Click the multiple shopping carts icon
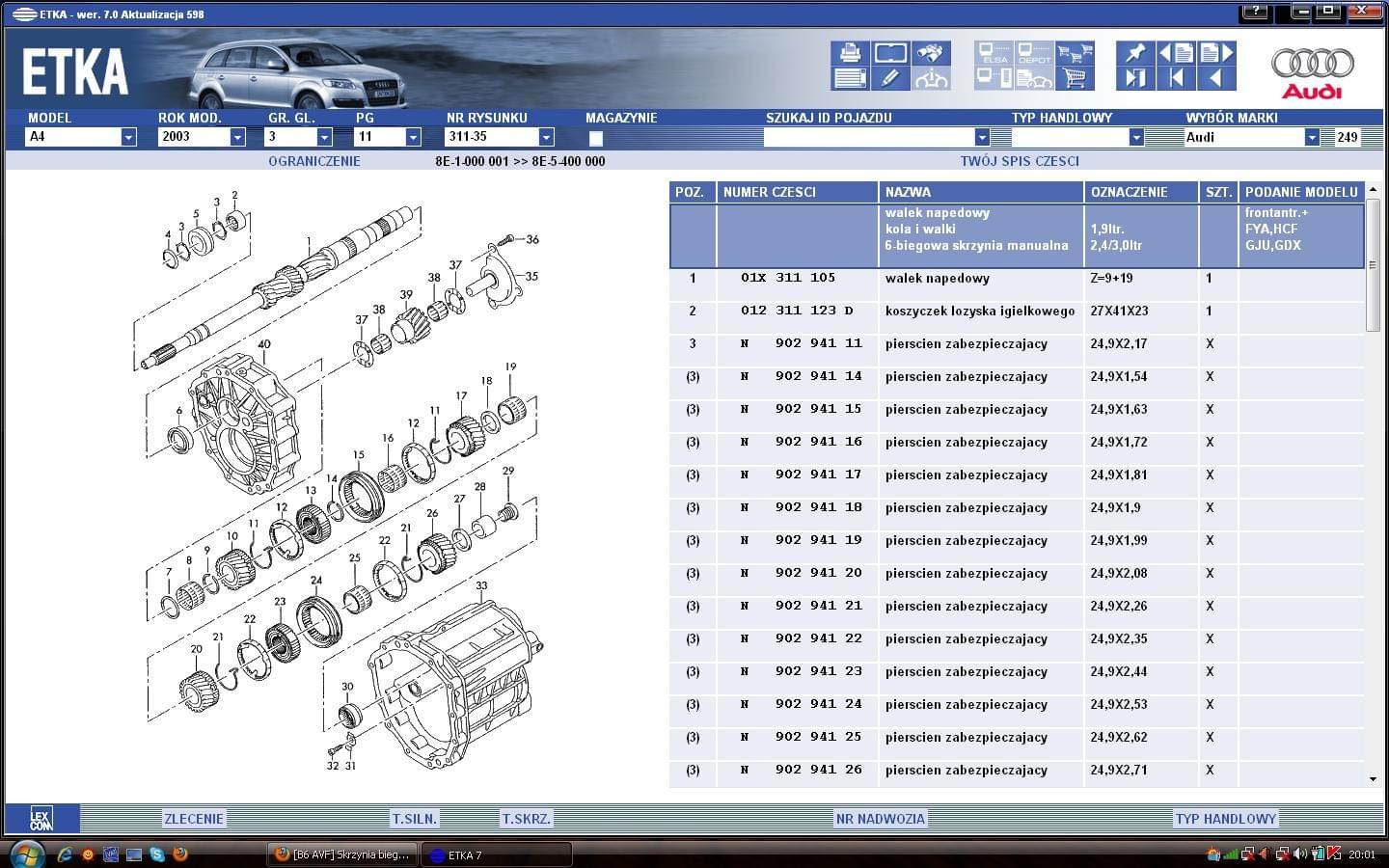 1075,53
